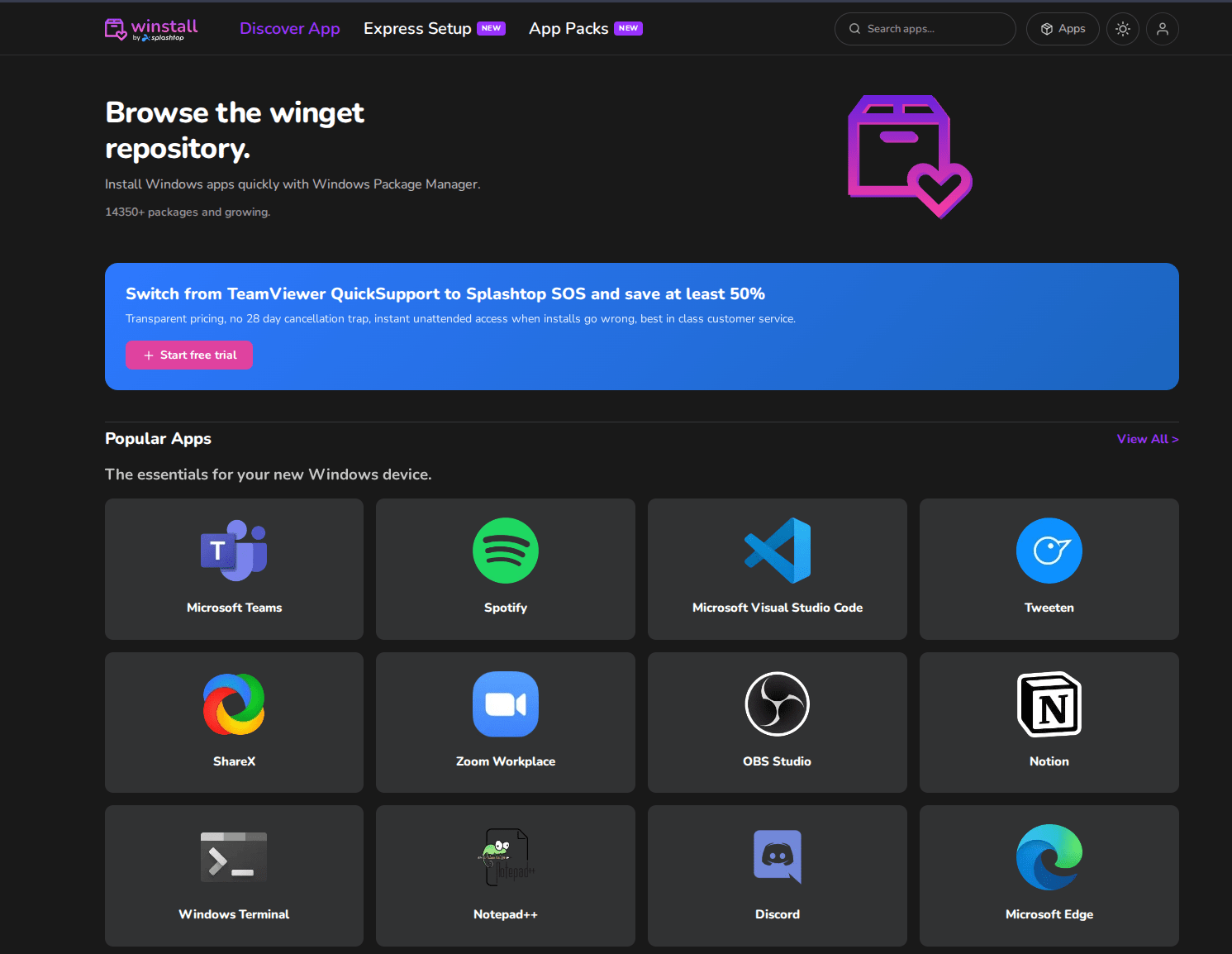Click the Microsoft Teams label
Image resolution: width=1232 pixels, height=954 pixels.
[234, 608]
